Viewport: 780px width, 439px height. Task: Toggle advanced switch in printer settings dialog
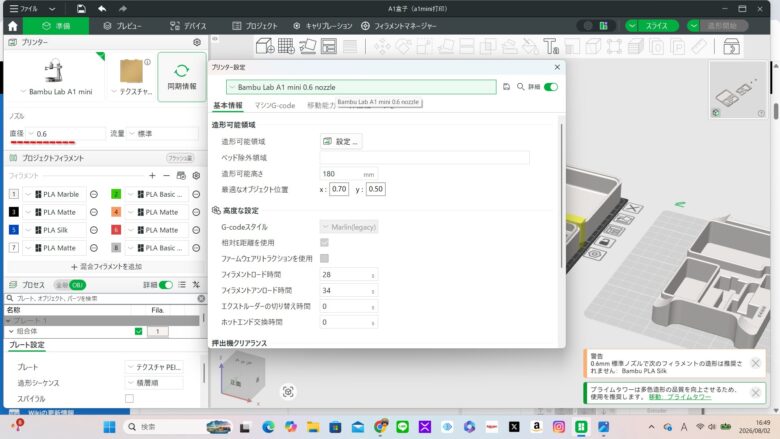tap(551, 87)
